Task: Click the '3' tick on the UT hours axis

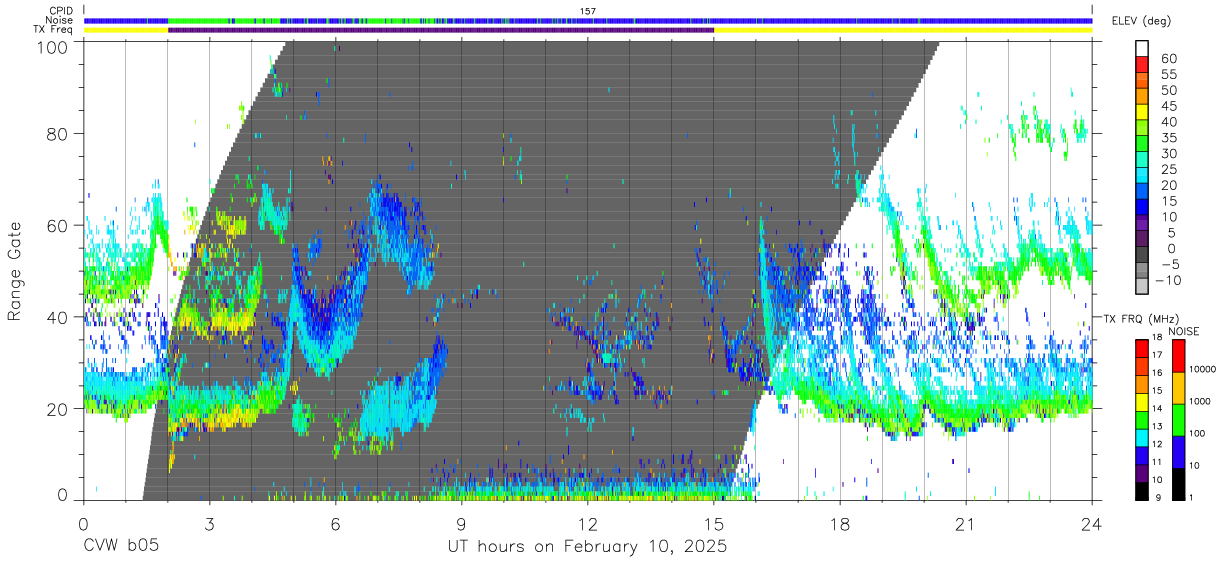Action: pyautogui.click(x=209, y=525)
